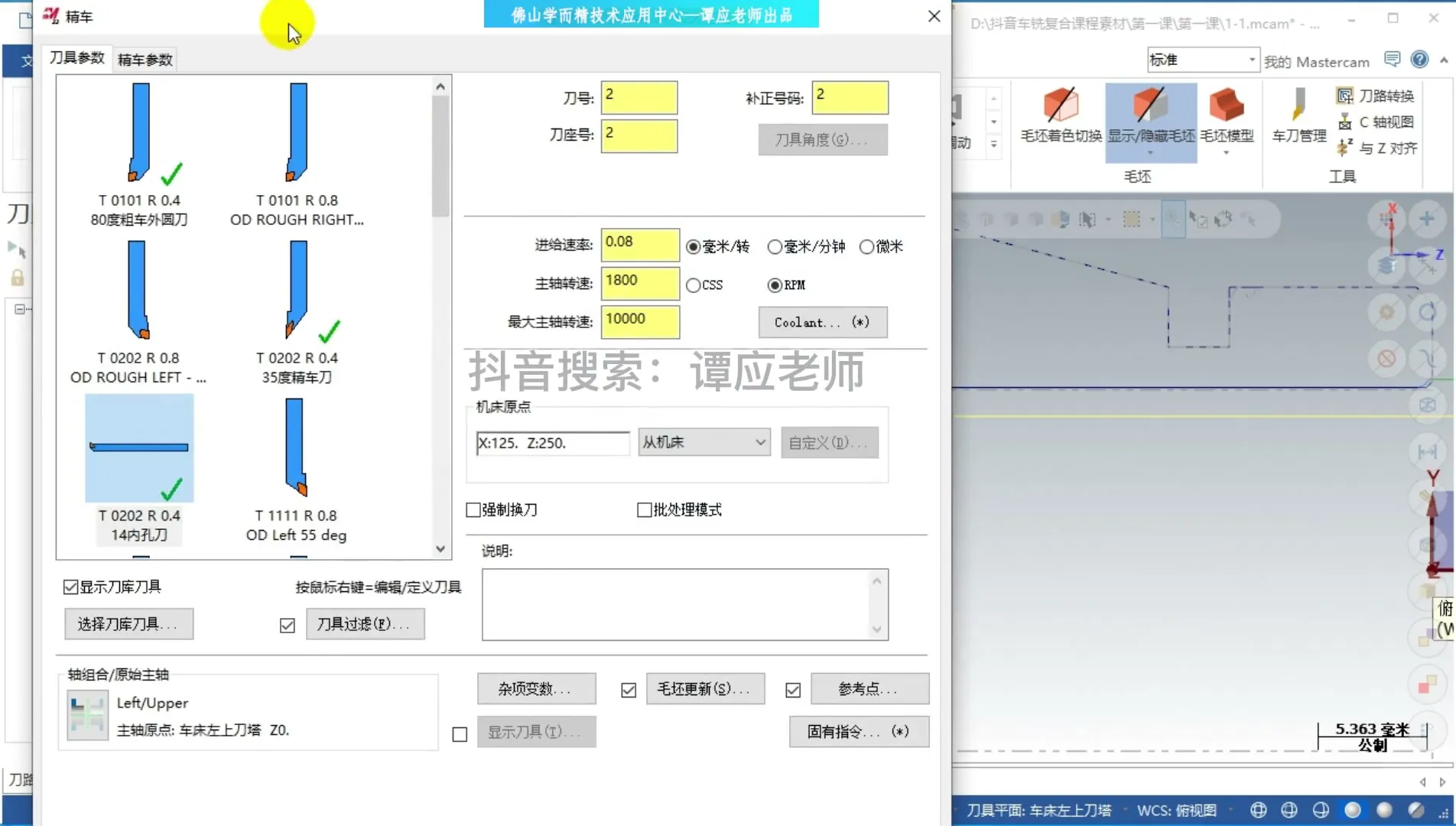The image size is (1456, 826).
Task: Select the 毫米/分钟 feed rate radio button
Action: [774, 246]
